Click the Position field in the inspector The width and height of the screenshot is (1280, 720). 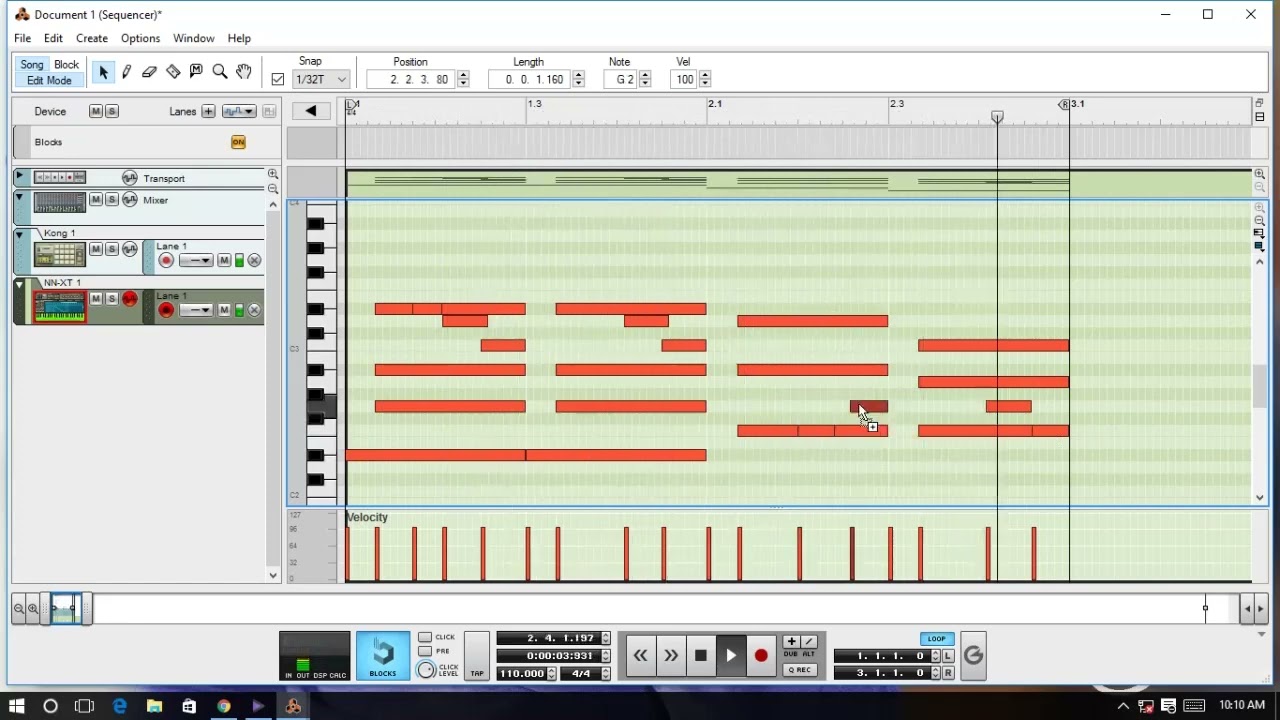(412, 79)
